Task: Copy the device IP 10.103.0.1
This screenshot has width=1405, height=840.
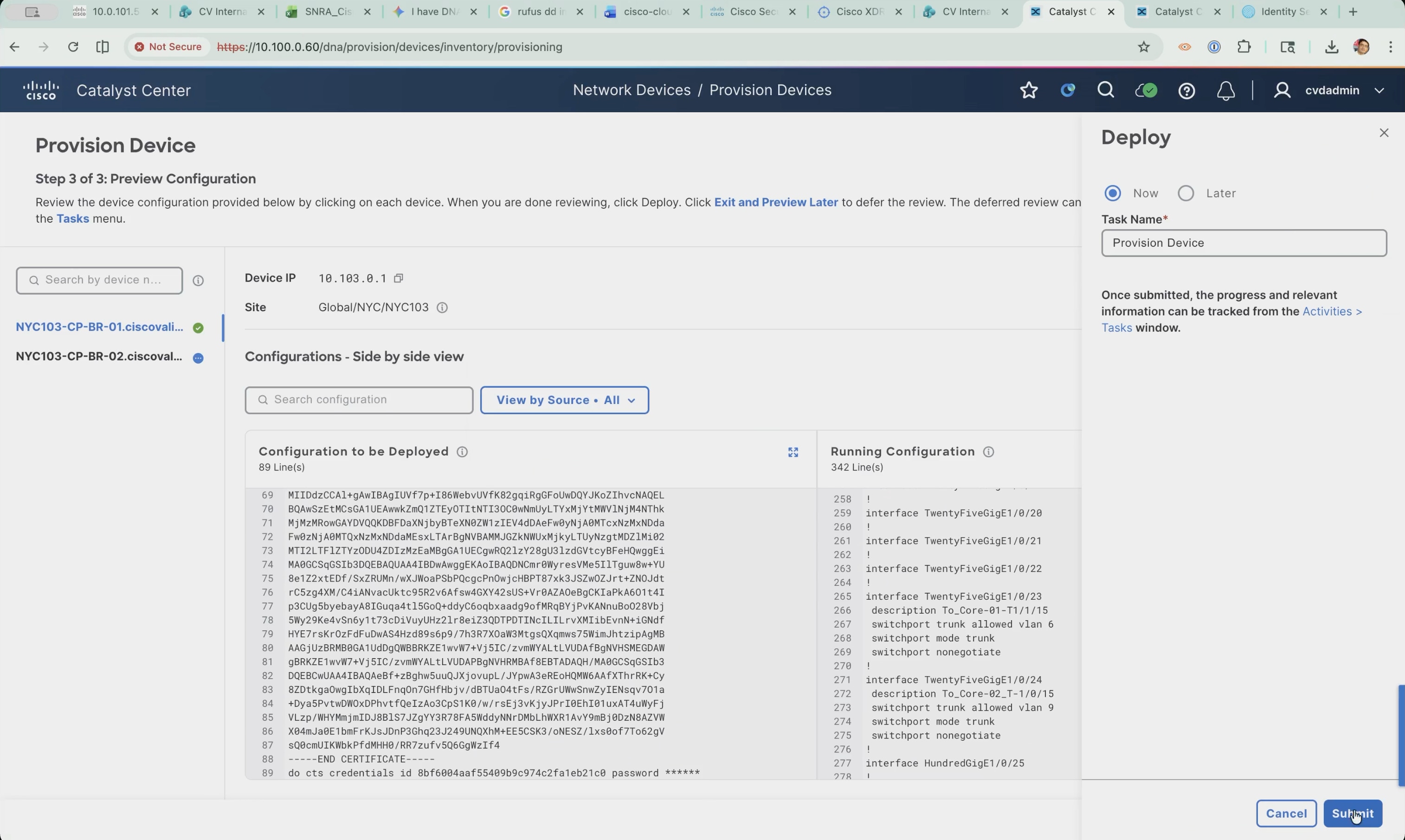Action: (x=399, y=278)
